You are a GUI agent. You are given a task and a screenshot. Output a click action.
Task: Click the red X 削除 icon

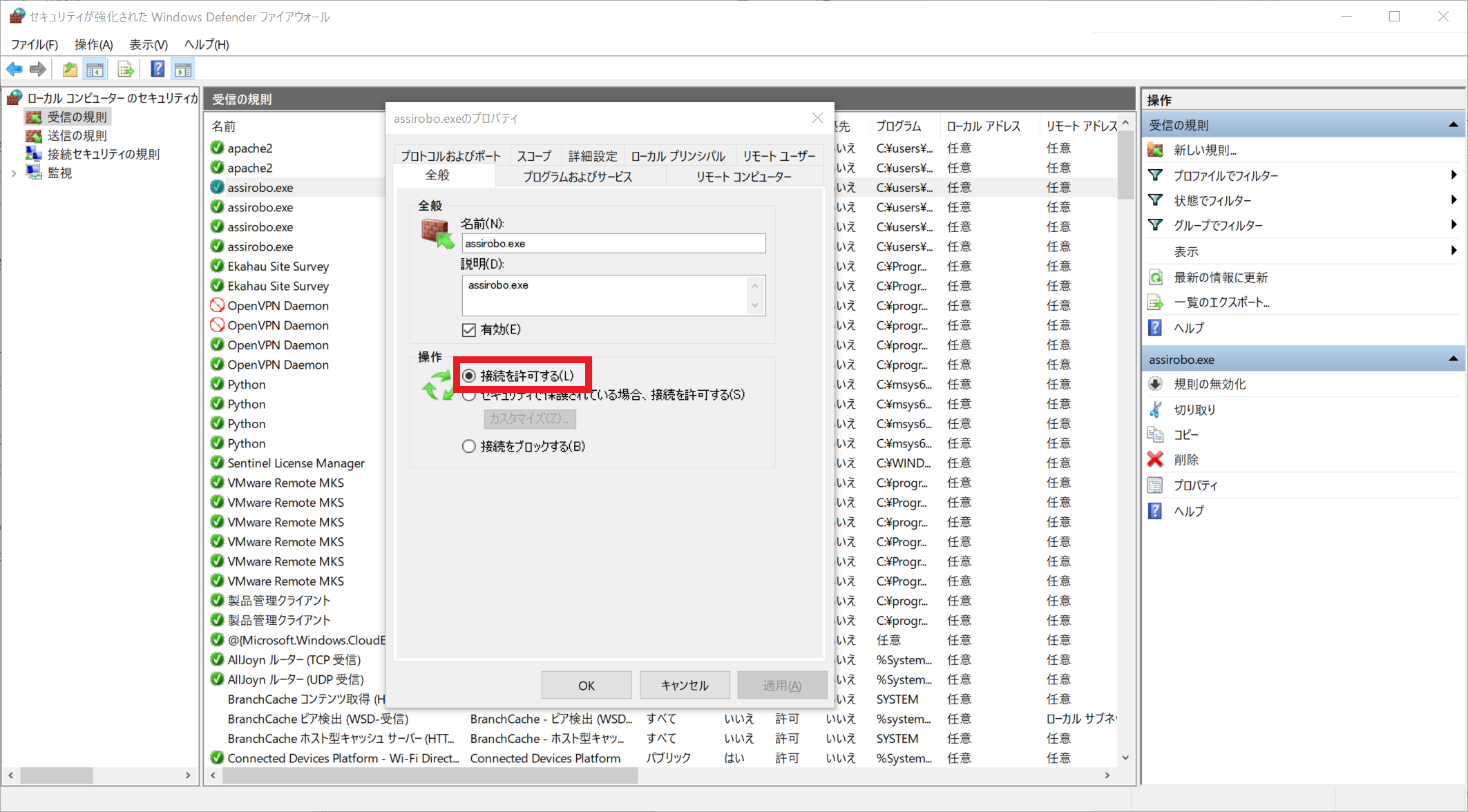pos(1155,459)
